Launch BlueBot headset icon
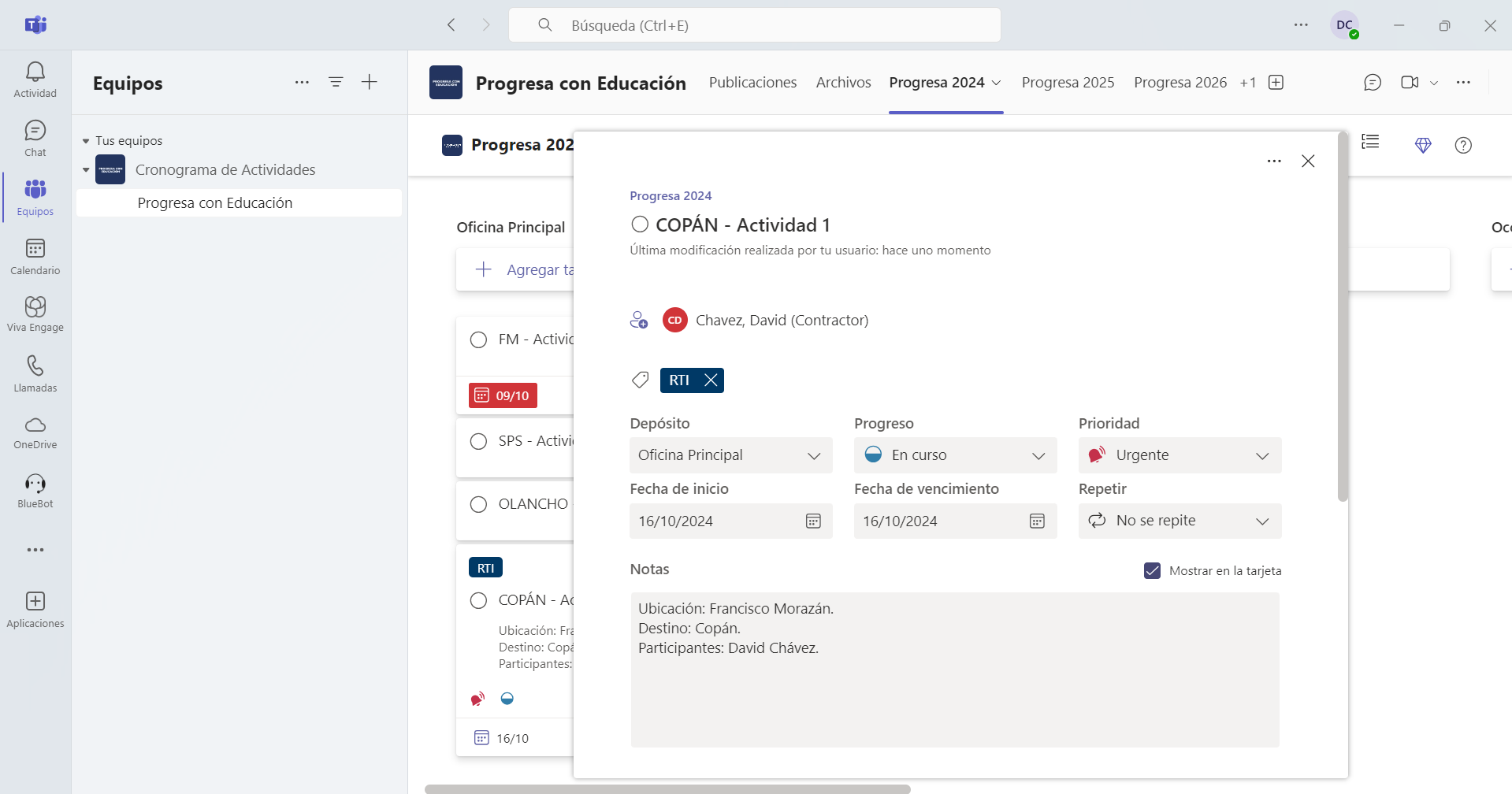The height and width of the screenshot is (794, 1512). tap(35, 492)
